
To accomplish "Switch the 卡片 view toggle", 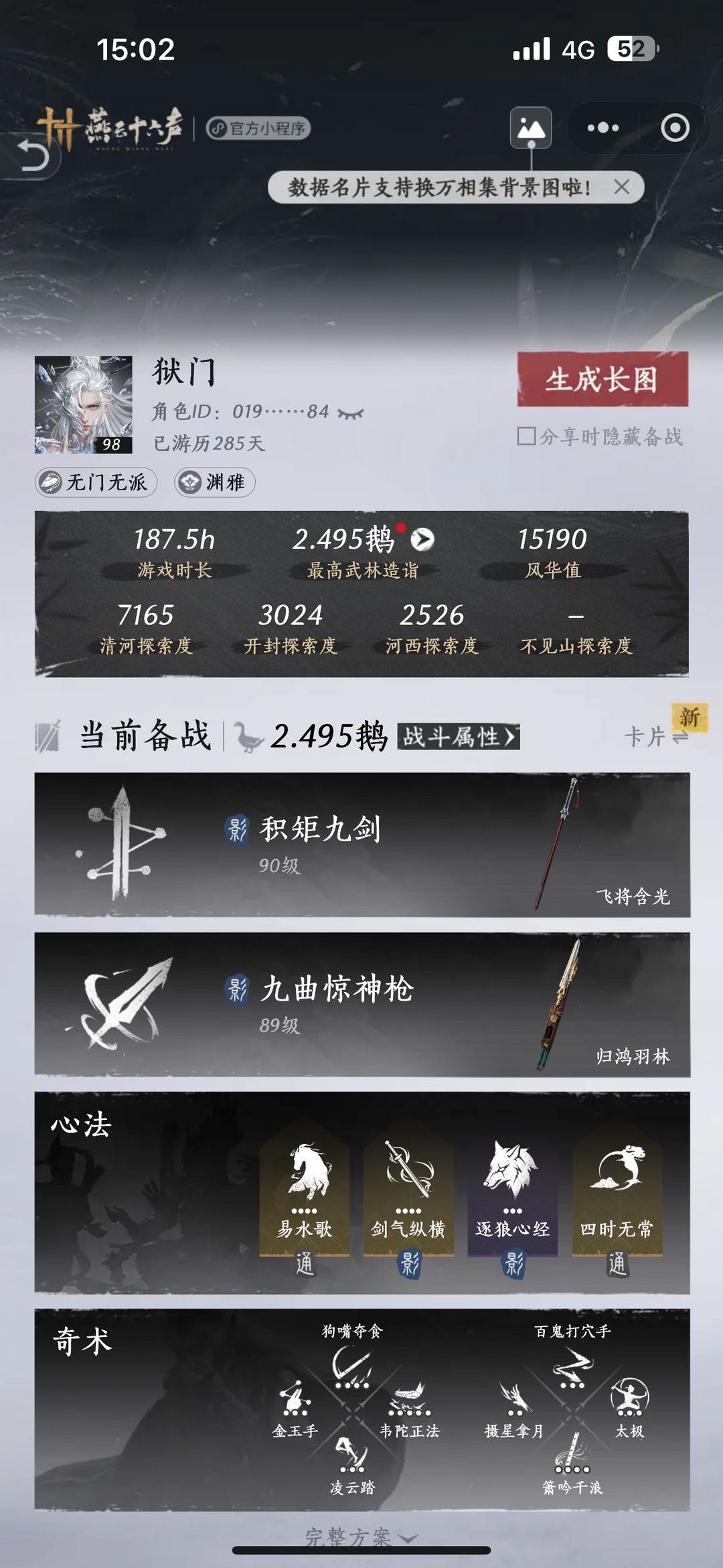I will pyautogui.click(x=657, y=737).
